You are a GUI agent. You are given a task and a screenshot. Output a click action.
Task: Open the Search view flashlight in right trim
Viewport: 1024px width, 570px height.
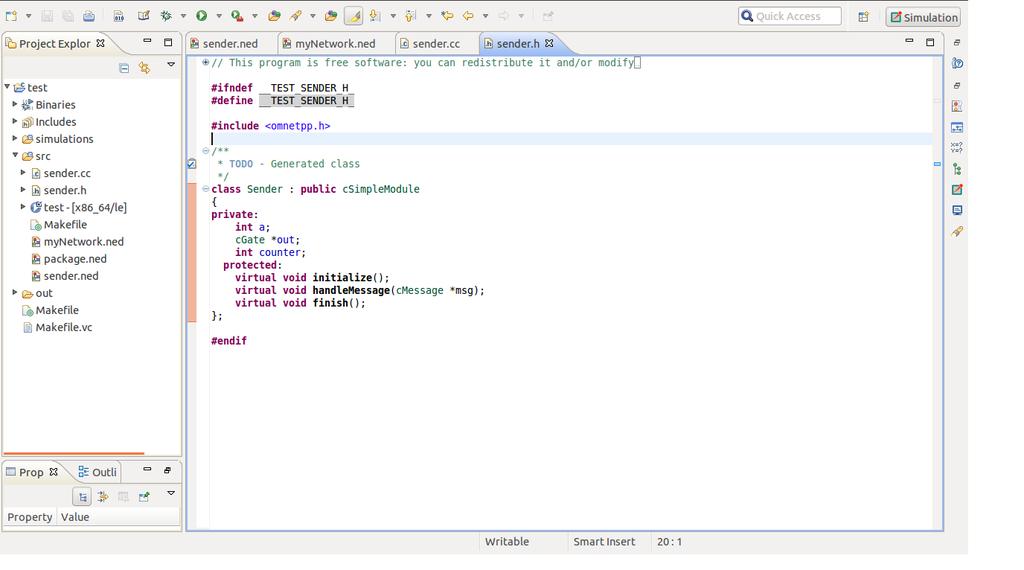[x=957, y=231]
